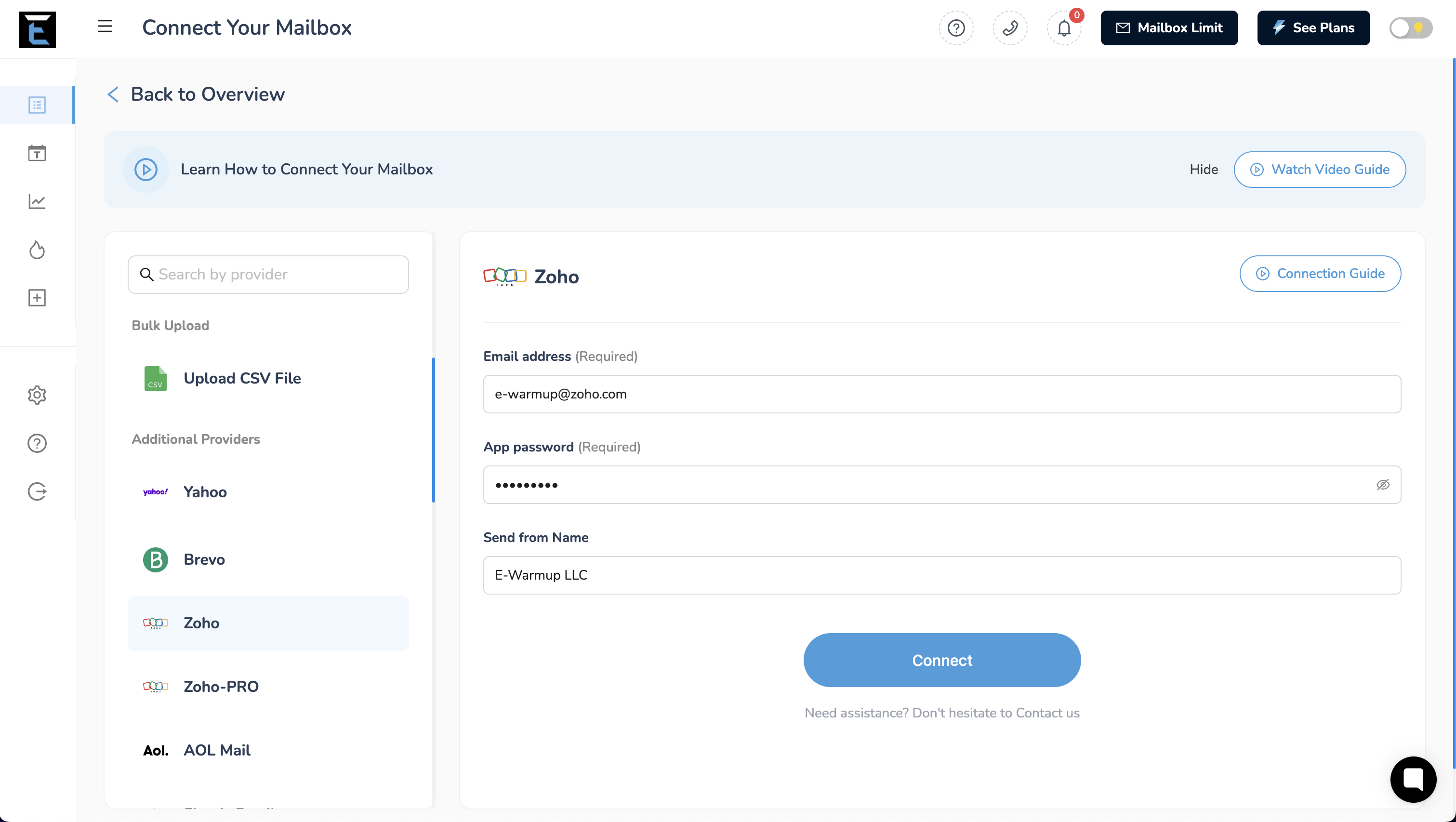Open the notifications bell

(x=1064, y=27)
